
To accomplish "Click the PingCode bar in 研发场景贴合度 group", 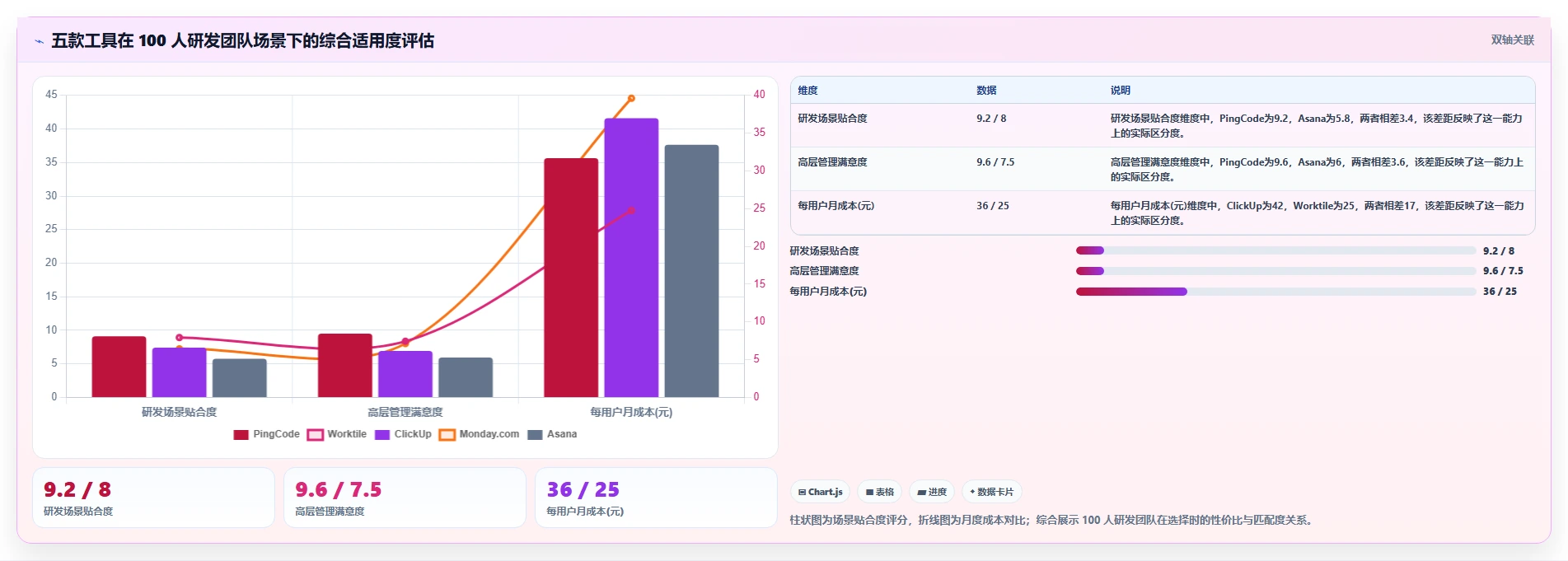I will pos(119,367).
